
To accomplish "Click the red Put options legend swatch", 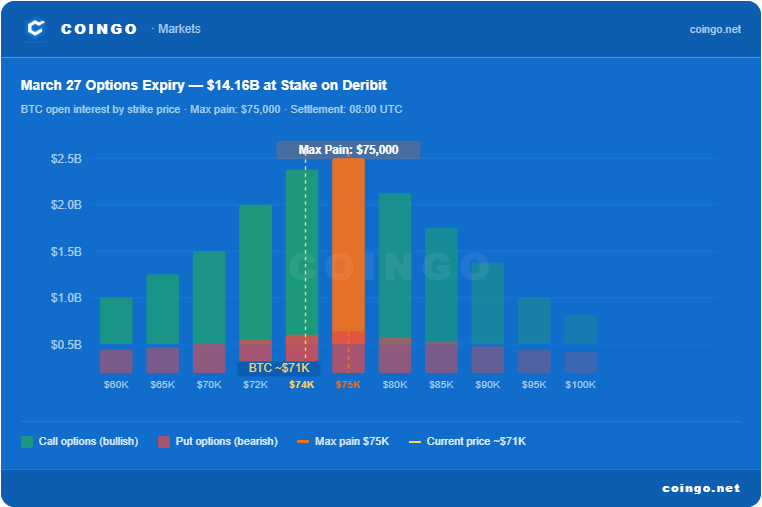I will [164, 441].
